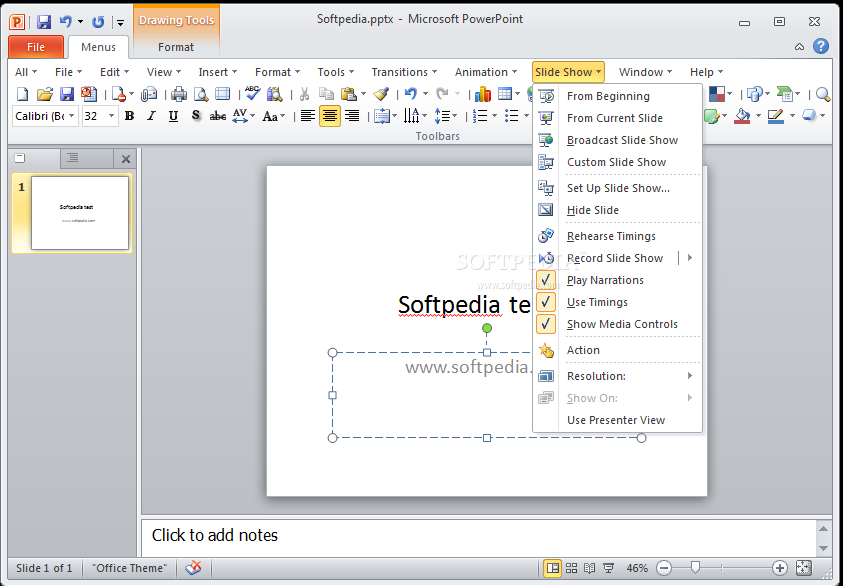Open the Insert menu

[x=217, y=72]
